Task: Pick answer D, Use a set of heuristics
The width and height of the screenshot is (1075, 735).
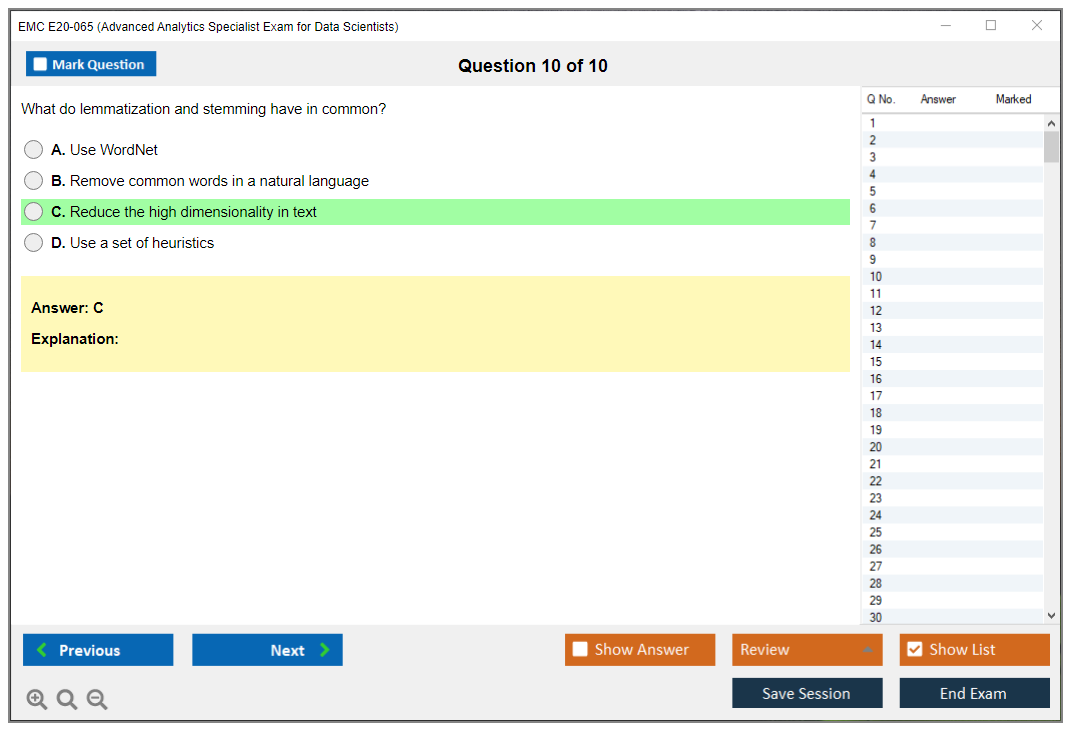Action: (34, 243)
